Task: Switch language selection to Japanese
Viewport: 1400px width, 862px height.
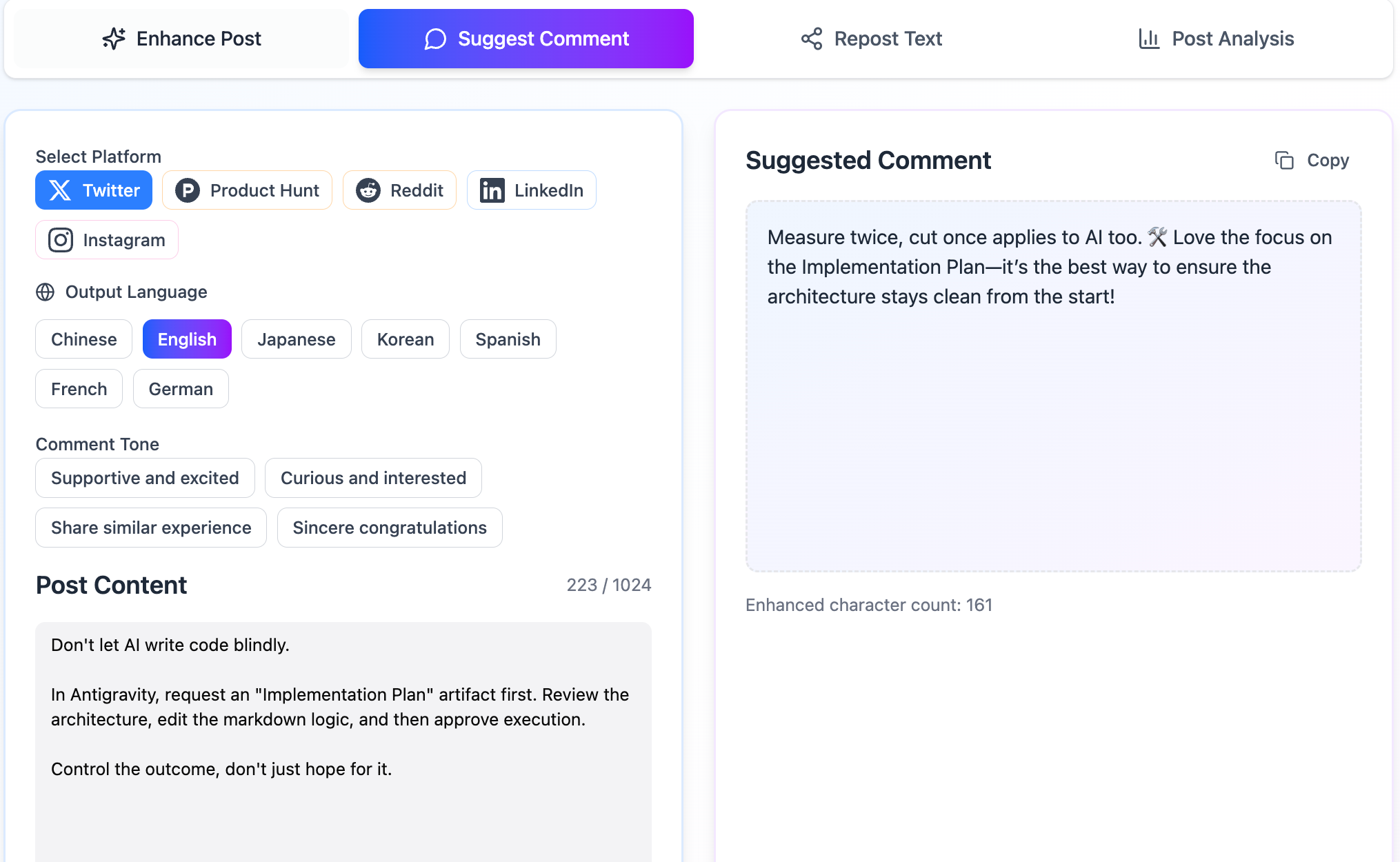Action: (x=297, y=339)
